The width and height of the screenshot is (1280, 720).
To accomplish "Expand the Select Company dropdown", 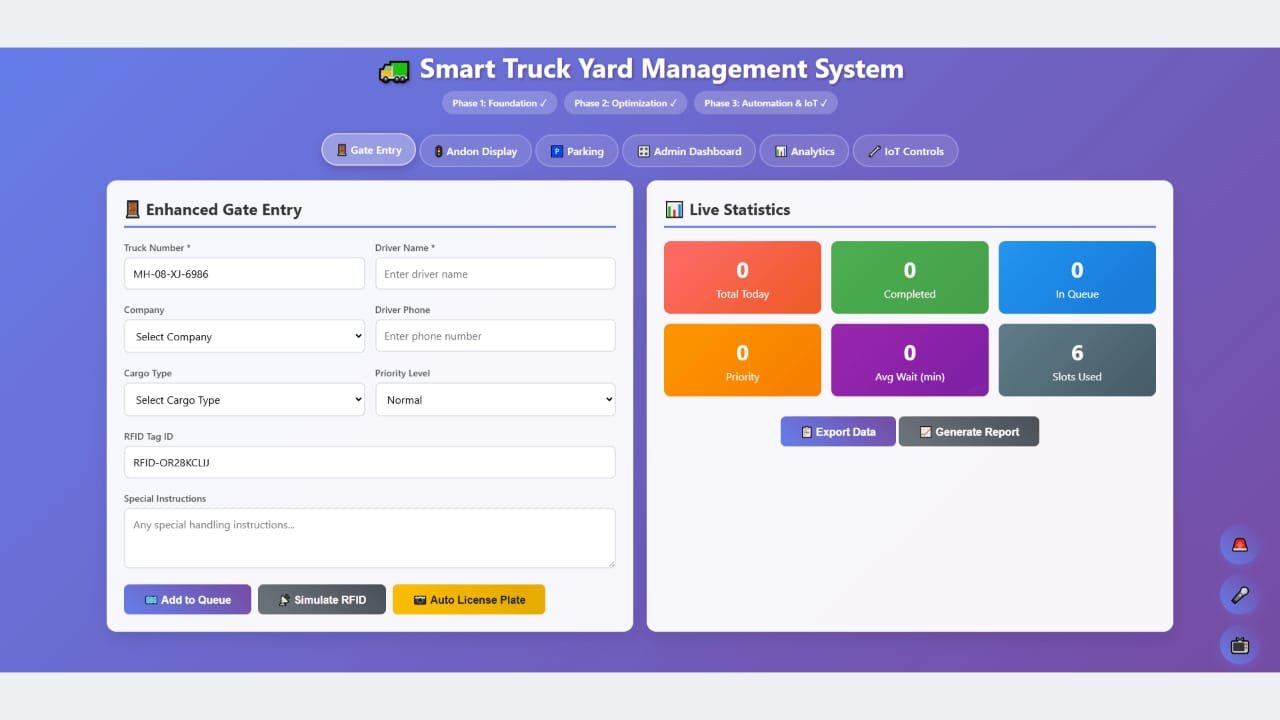I will click(x=244, y=336).
